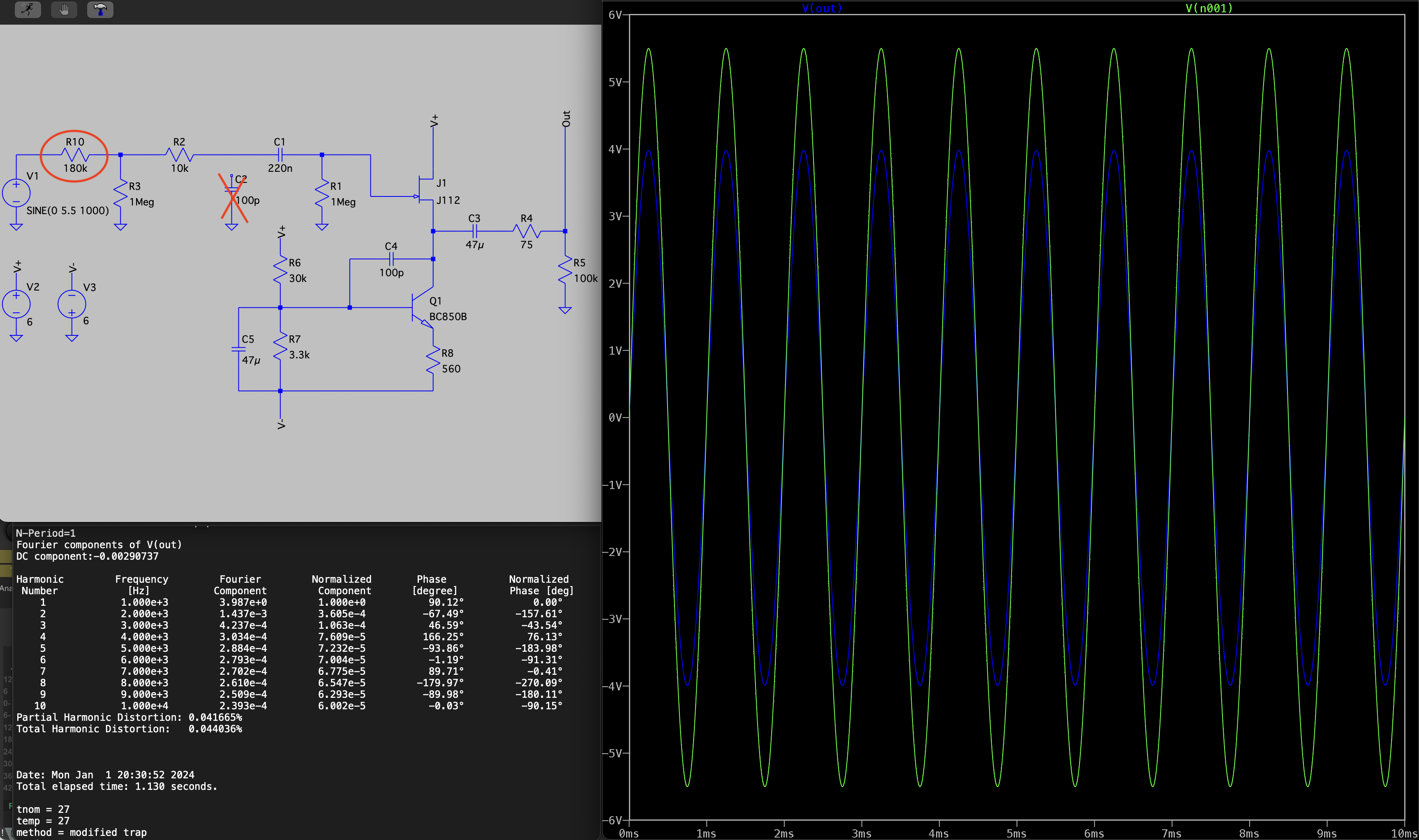This screenshot has height=840, width=1419.
Task: Click the V2 6-volt supply symbol
Action: [x=16, y=304]
